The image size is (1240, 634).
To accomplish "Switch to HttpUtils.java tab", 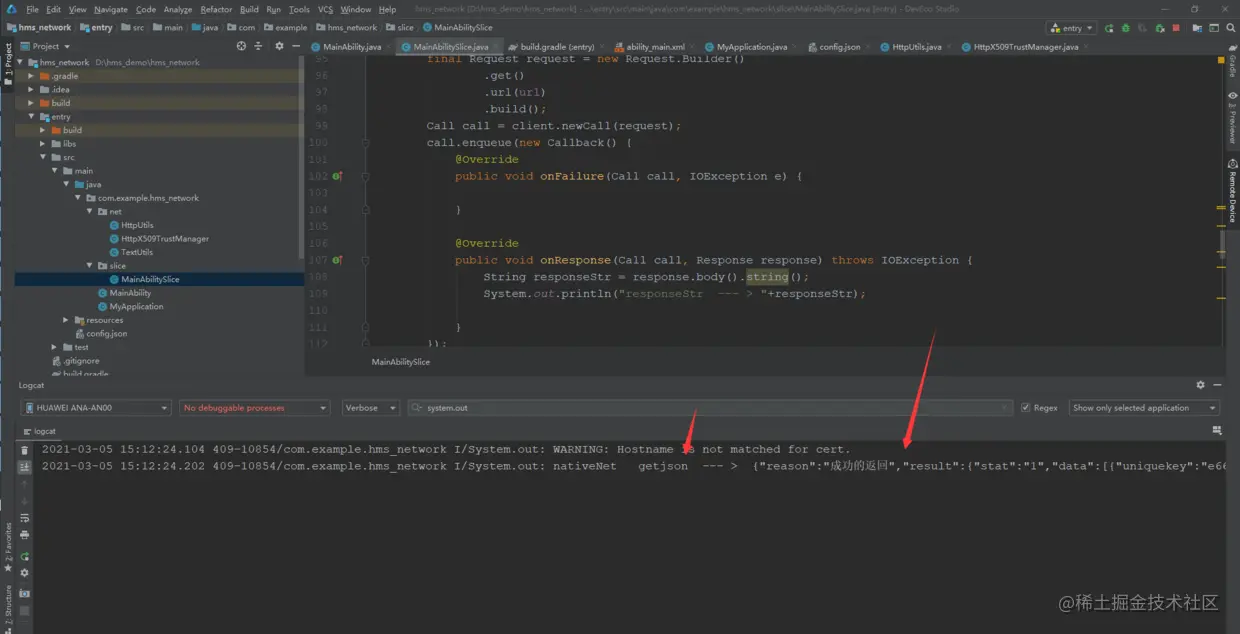I will pos(916,47).
